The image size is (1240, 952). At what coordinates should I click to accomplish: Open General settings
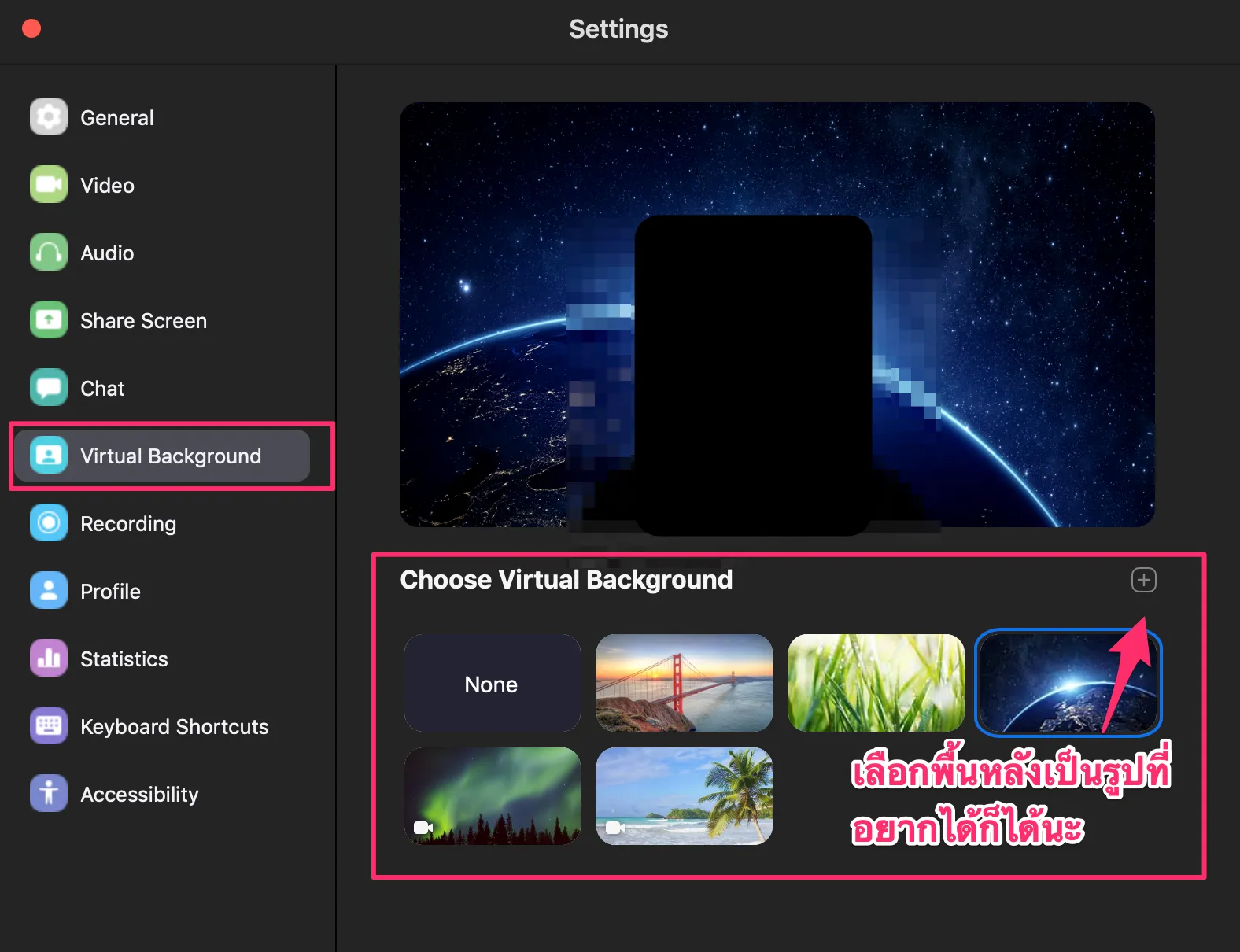click(x=162, y=117)
